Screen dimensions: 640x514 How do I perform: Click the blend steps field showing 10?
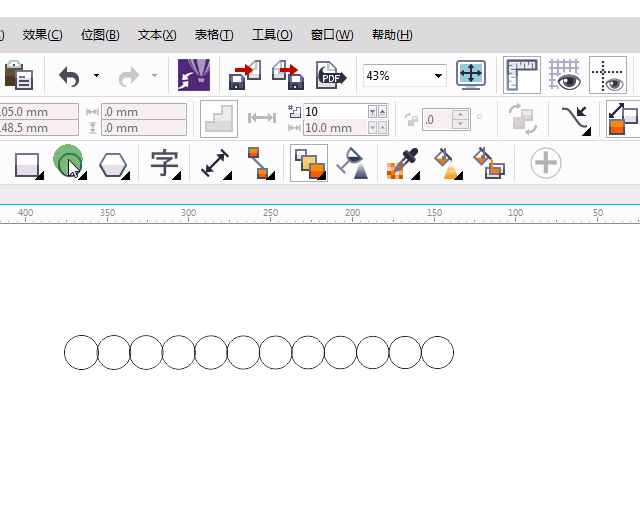click(x=336, y=111)
